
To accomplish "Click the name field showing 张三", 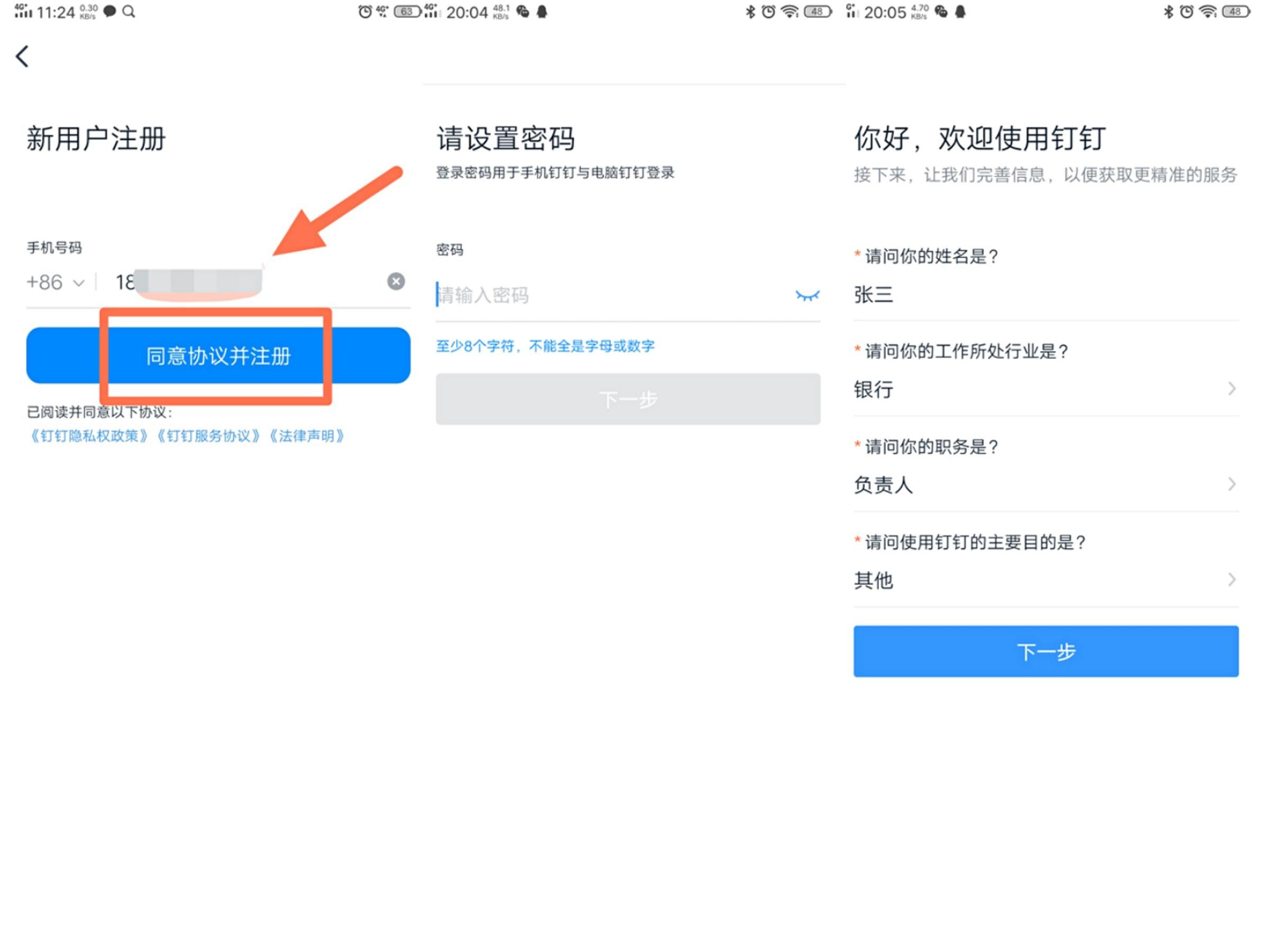I will pos(1046,295).
